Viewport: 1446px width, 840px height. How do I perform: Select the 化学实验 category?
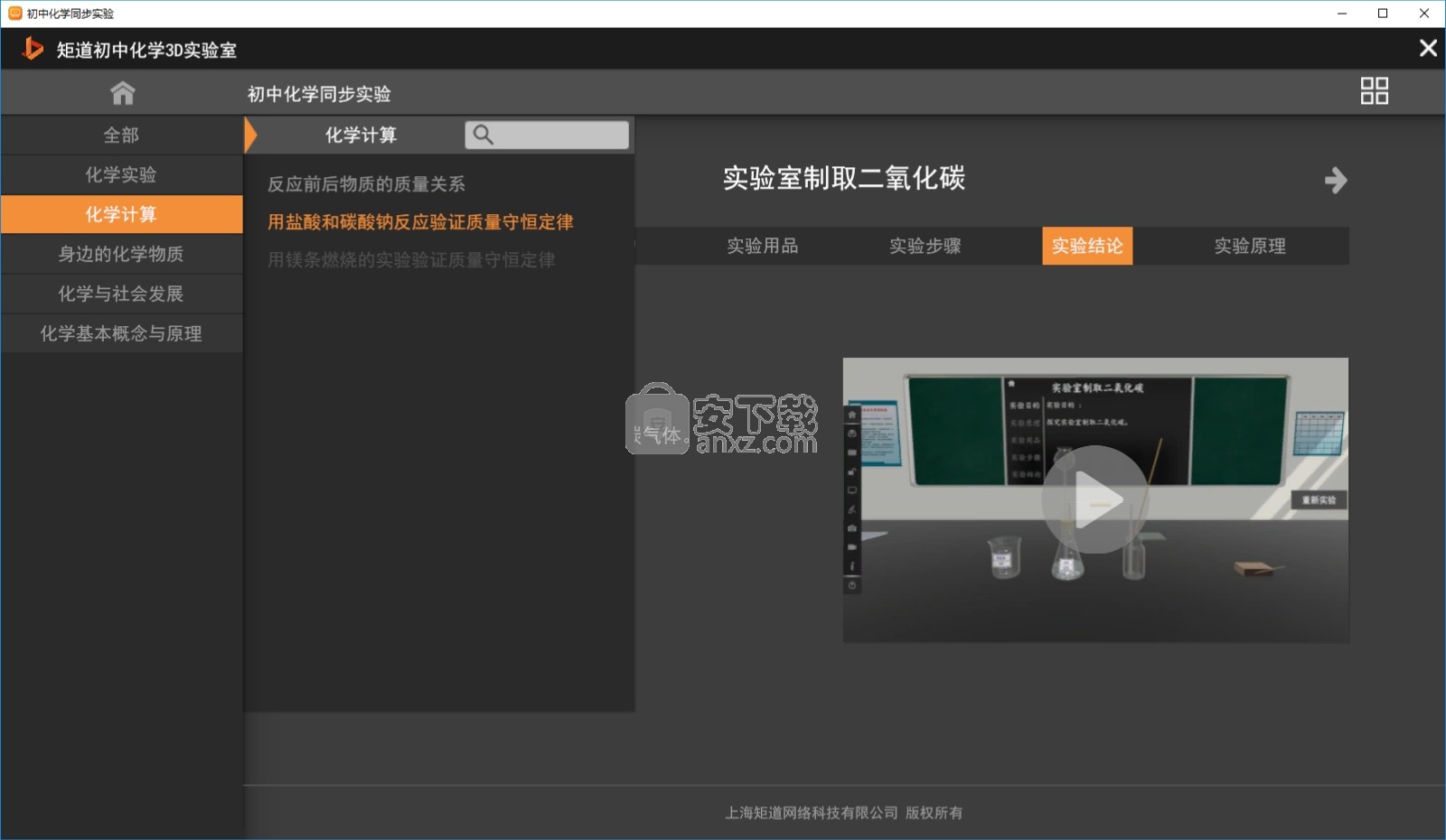coord(122,175)
